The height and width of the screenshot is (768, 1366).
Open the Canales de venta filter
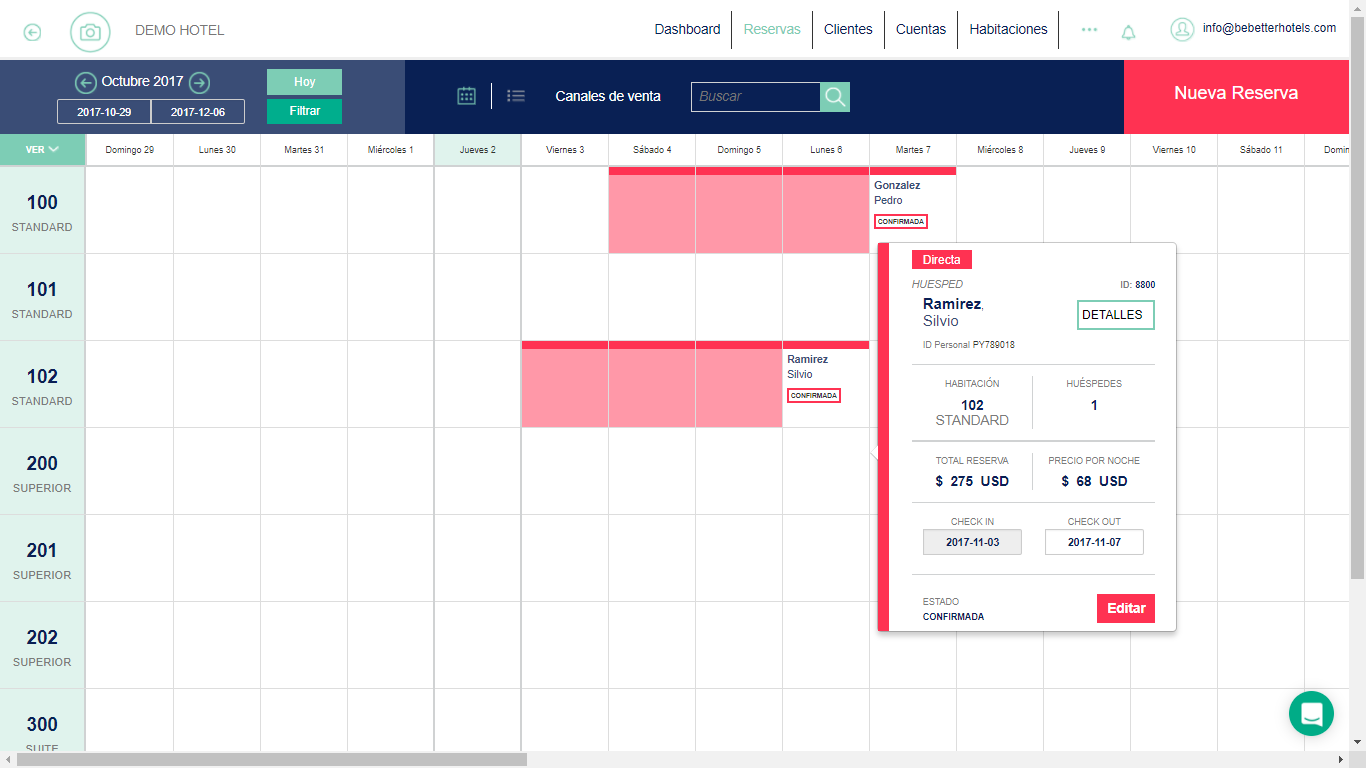tap(608, 97)
